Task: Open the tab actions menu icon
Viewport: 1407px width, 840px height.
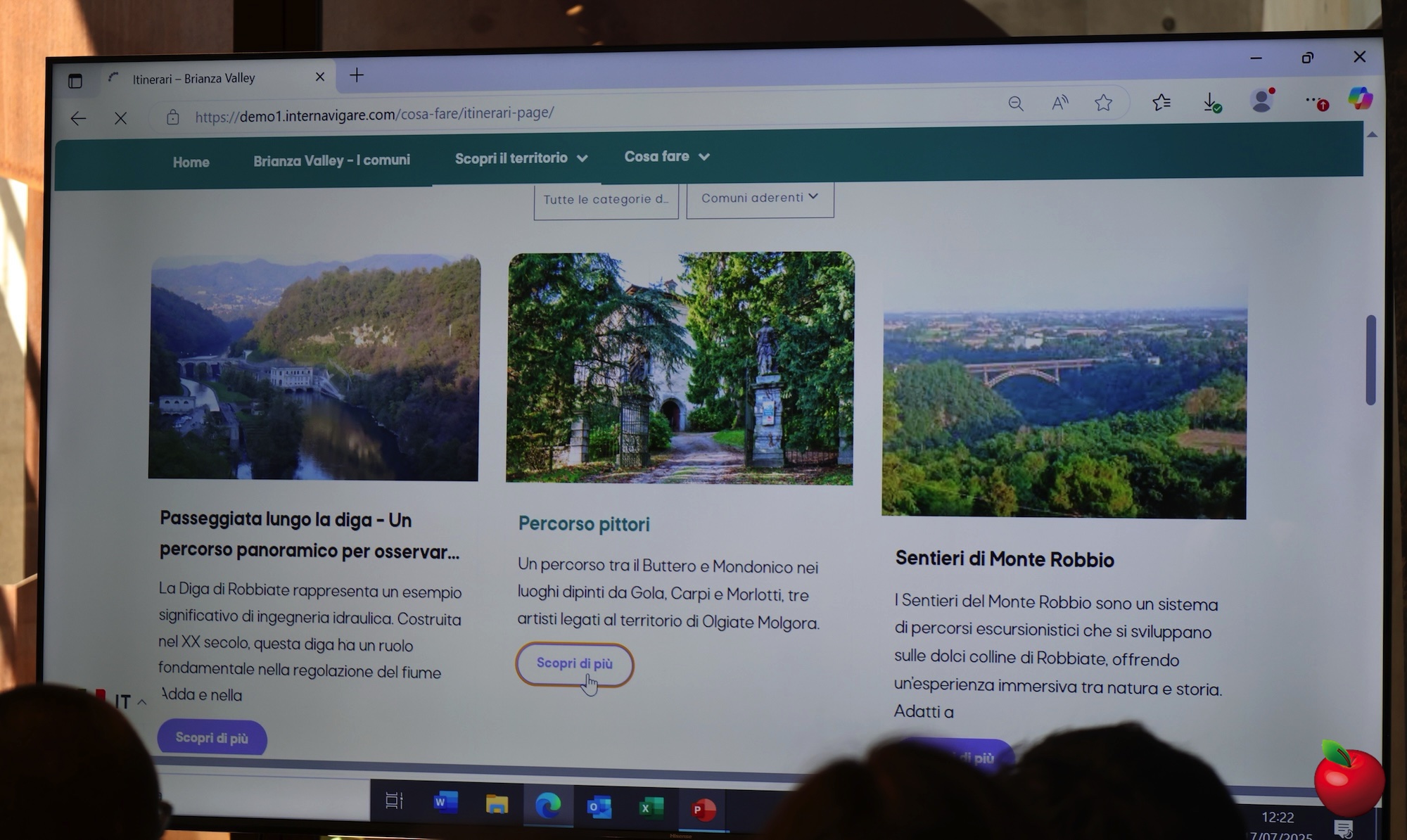Action: pos(75,81)
